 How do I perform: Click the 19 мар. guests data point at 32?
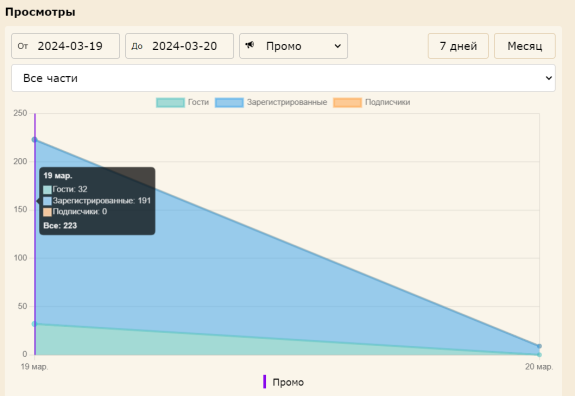[34, 324]
